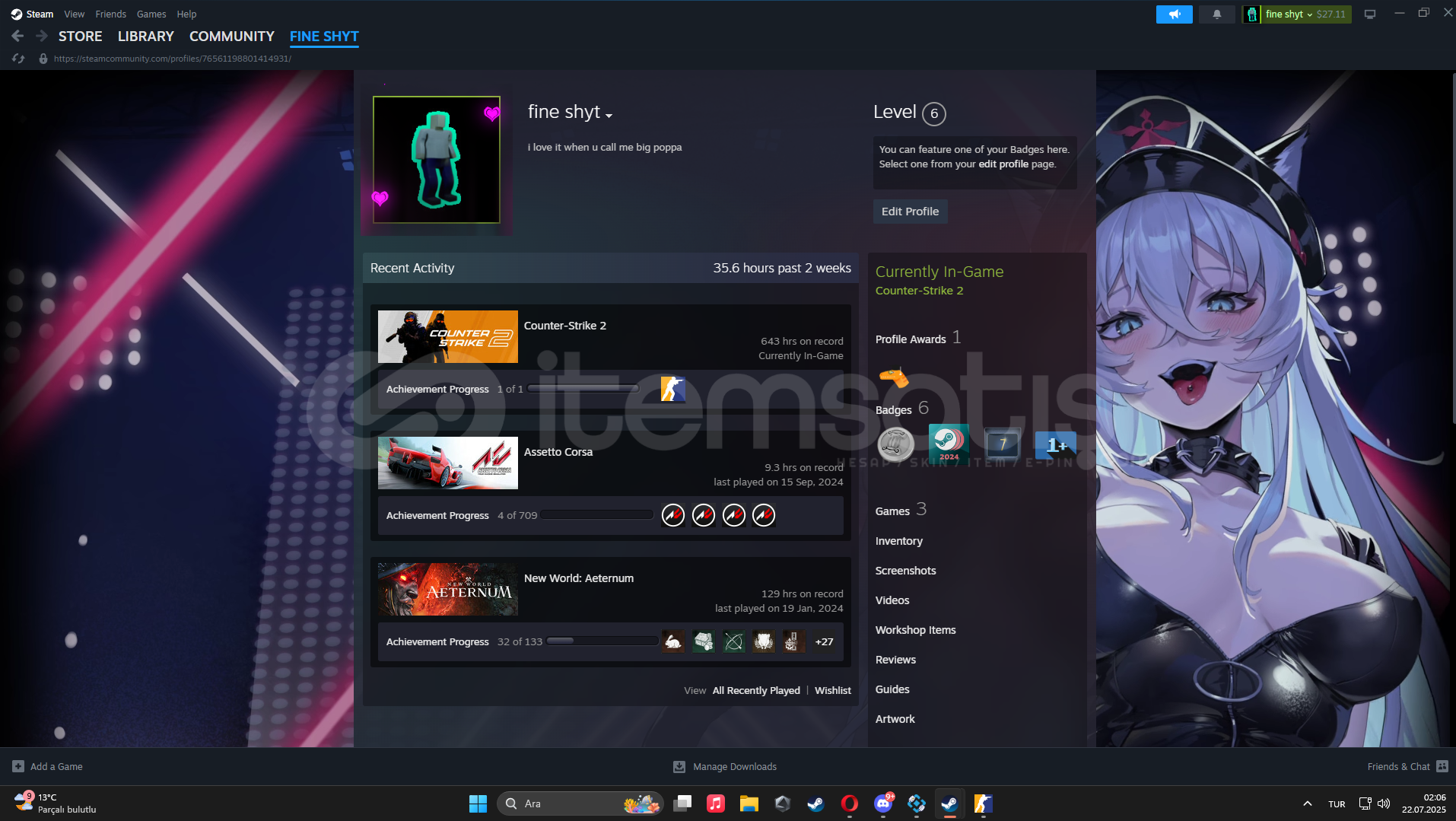Click the Edit Profile button

coord(910,212)
